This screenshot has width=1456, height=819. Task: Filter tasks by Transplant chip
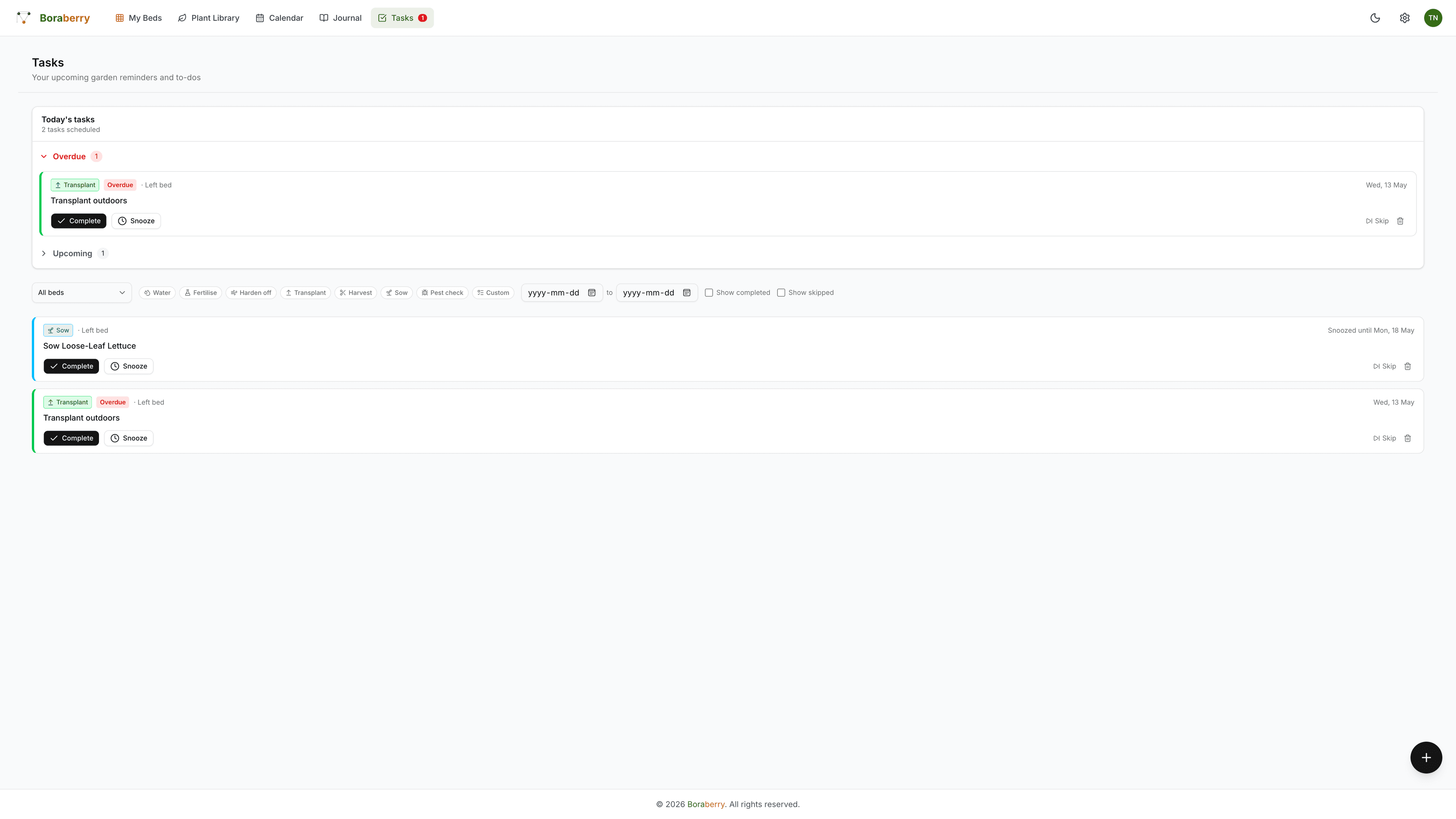tap(305, 293)
